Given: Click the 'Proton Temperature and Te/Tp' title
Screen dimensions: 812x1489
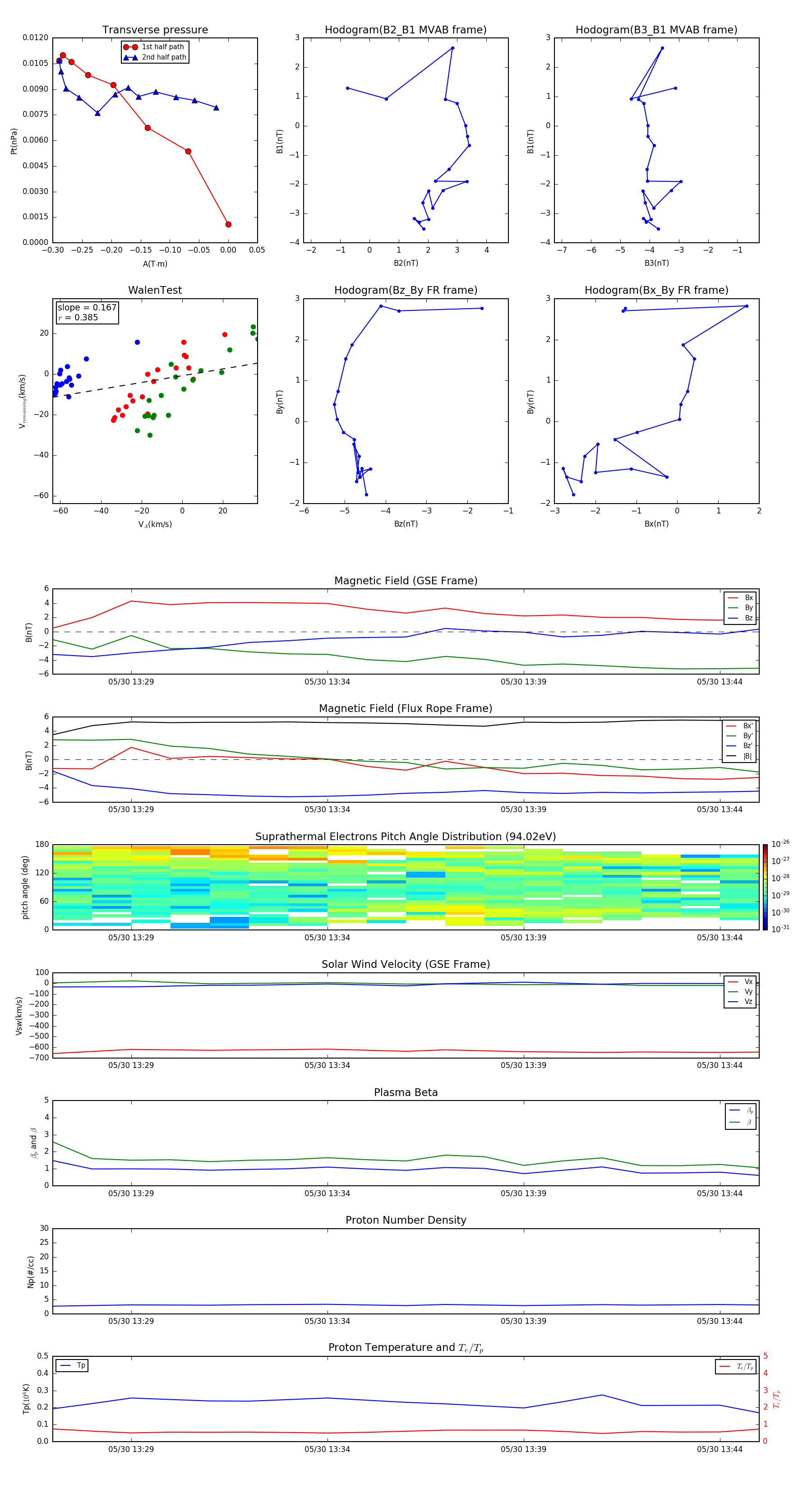Looking at the screenshot, I should [406, 1348].
